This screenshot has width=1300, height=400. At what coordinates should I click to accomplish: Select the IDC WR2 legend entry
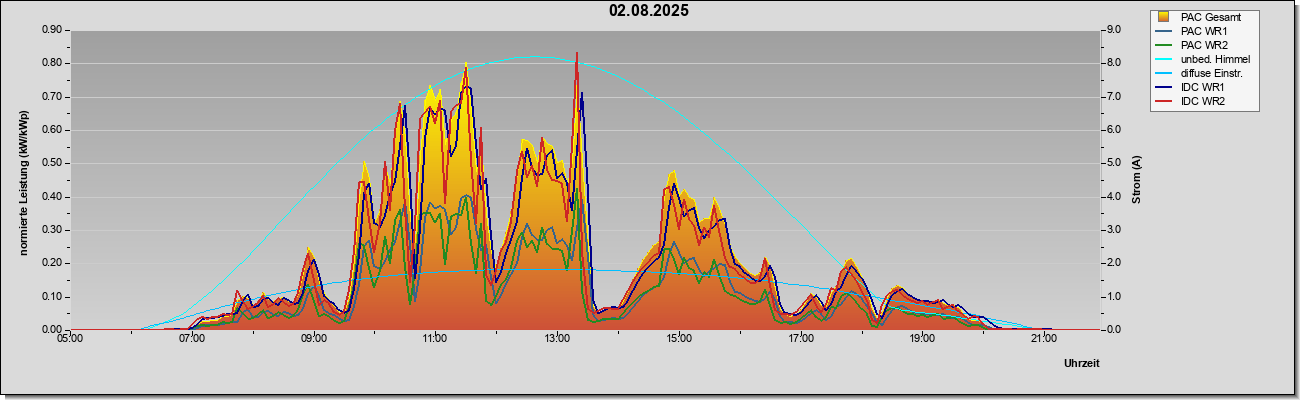[1203, 101]
